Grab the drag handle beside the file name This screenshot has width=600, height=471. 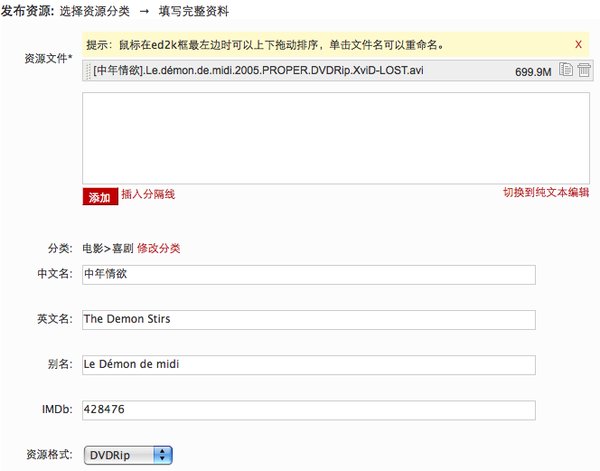click(x=88, y=70)
